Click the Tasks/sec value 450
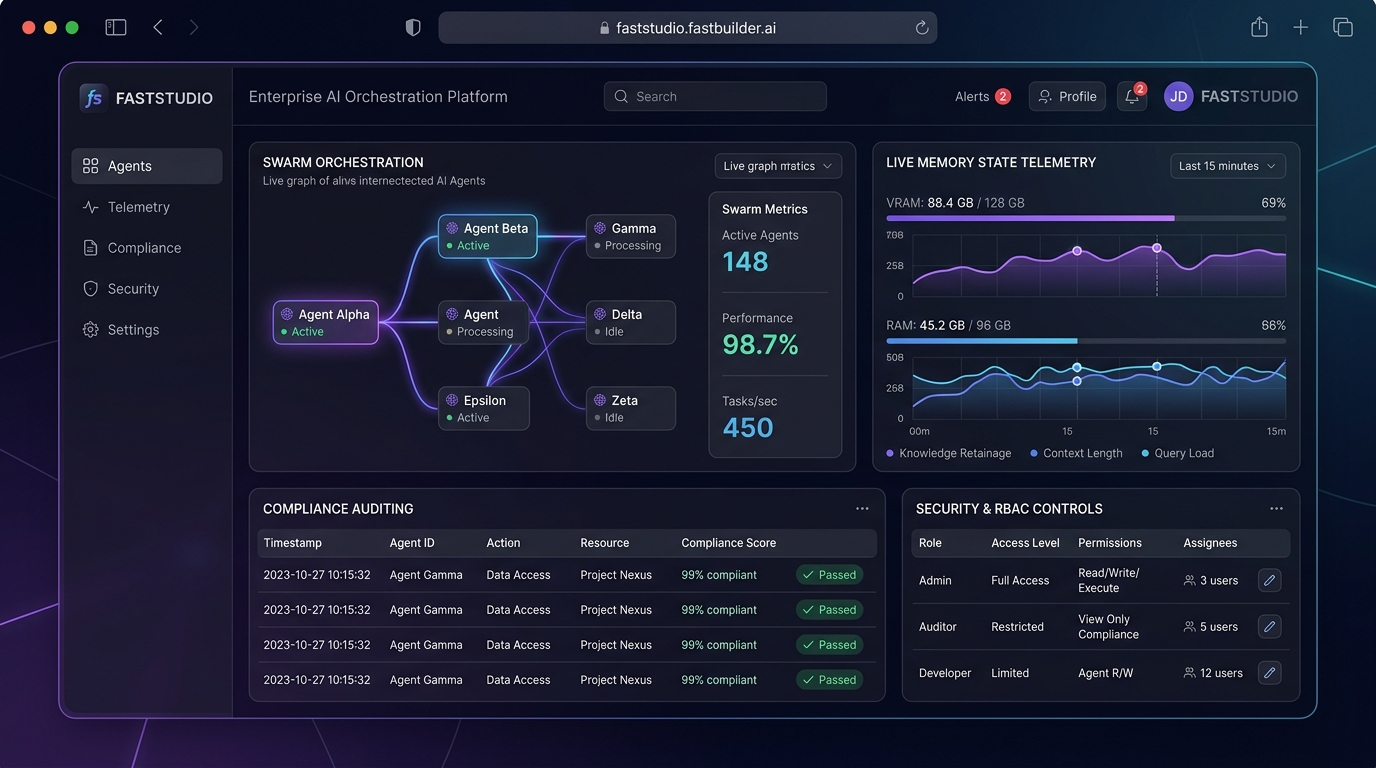Screen dimensions: 1376x768 pos(748,428)
